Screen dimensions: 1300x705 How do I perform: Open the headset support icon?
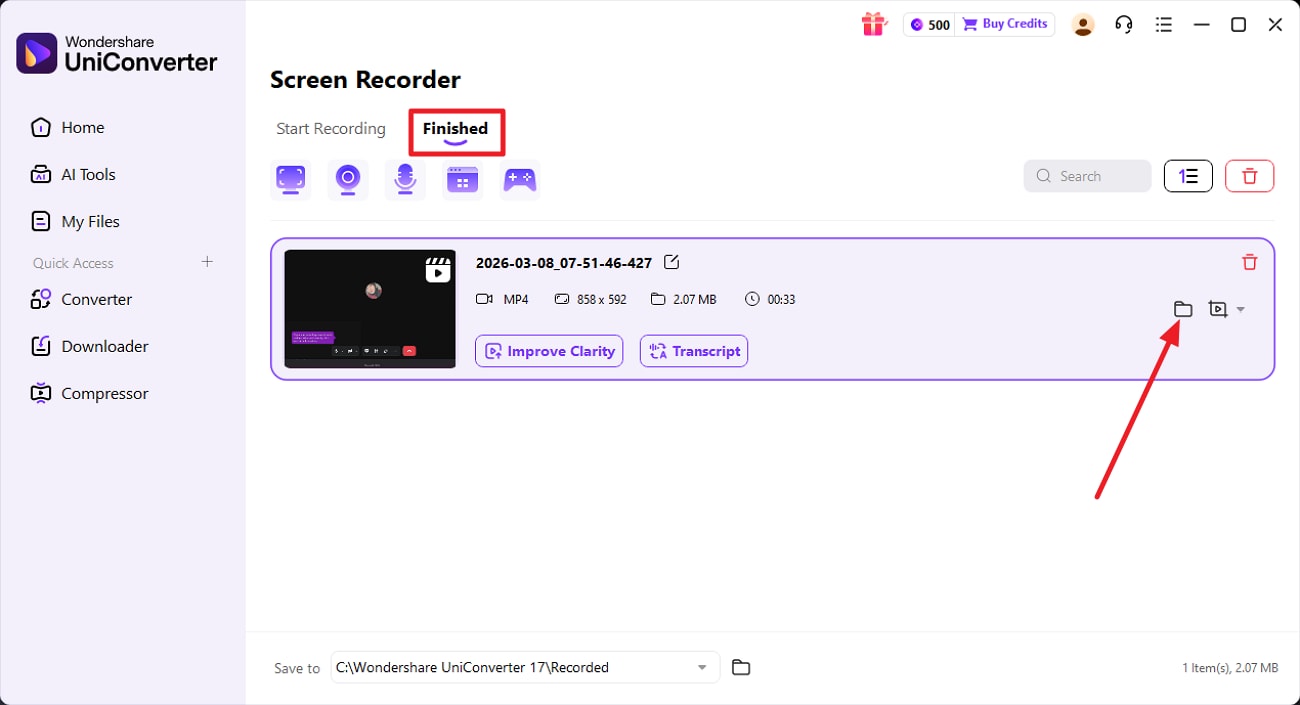coord(1123,23)
